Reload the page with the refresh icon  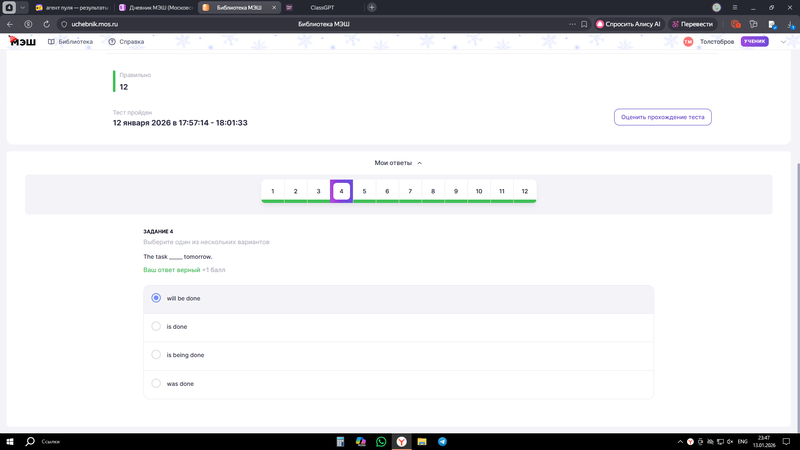click(x=46, y=24)
